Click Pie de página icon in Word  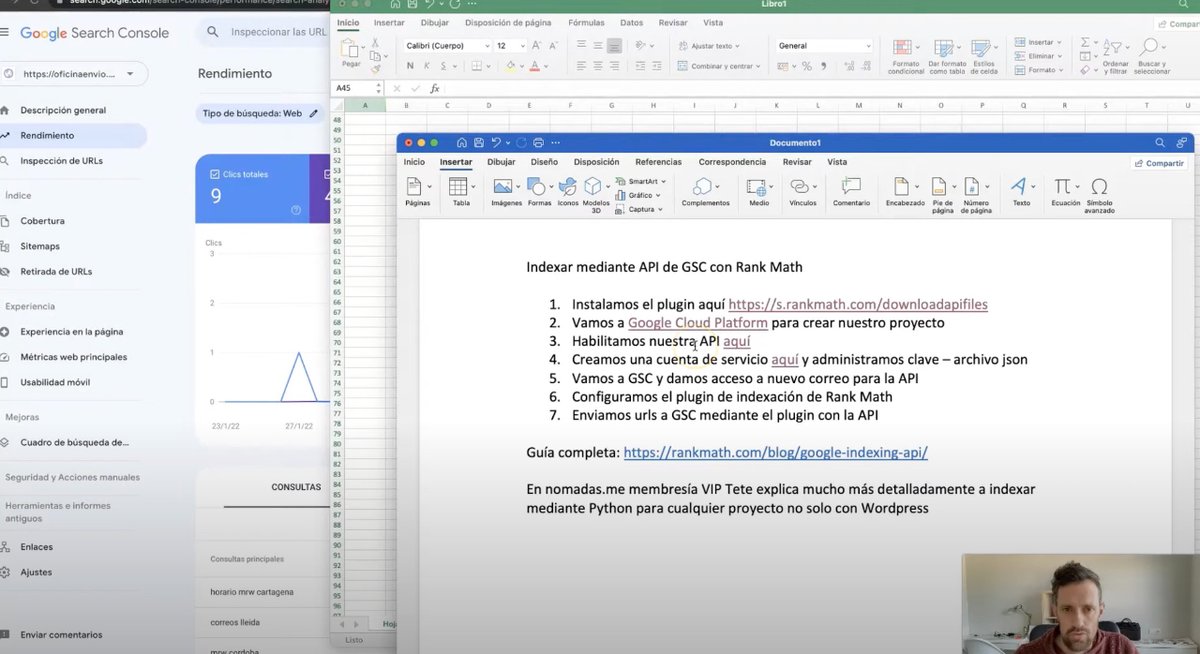coord(940,187)
